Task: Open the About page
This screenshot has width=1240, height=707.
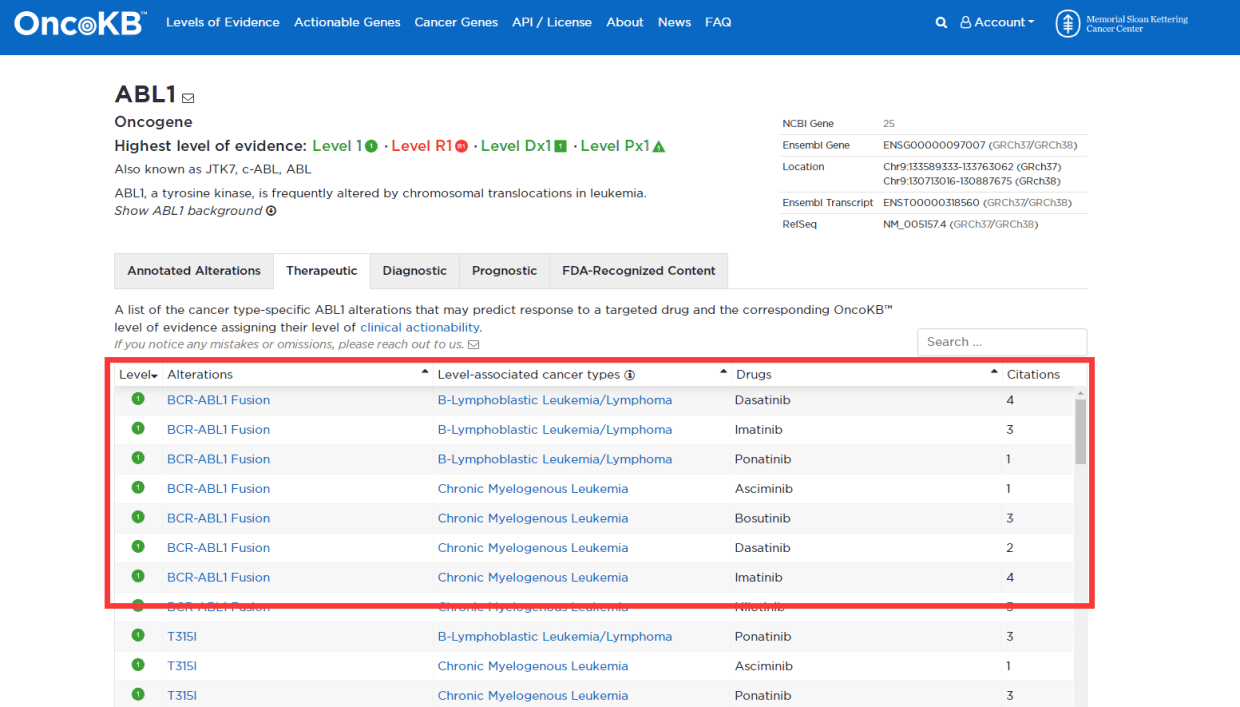Action: (625, 22)
